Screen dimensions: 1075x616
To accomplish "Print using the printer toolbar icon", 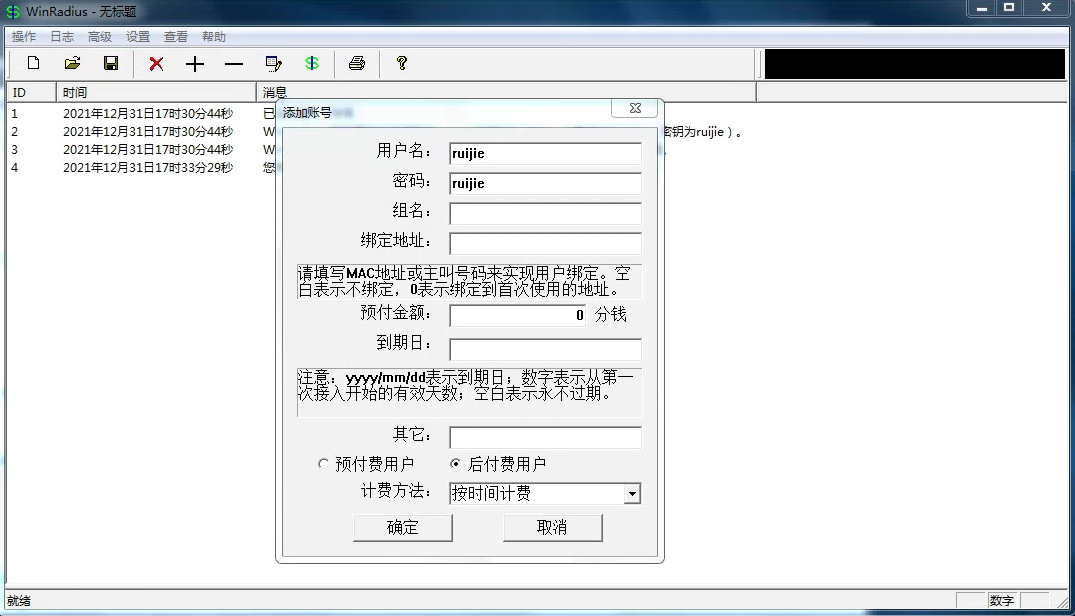I will pyautogui.click(x=357, y=64).
